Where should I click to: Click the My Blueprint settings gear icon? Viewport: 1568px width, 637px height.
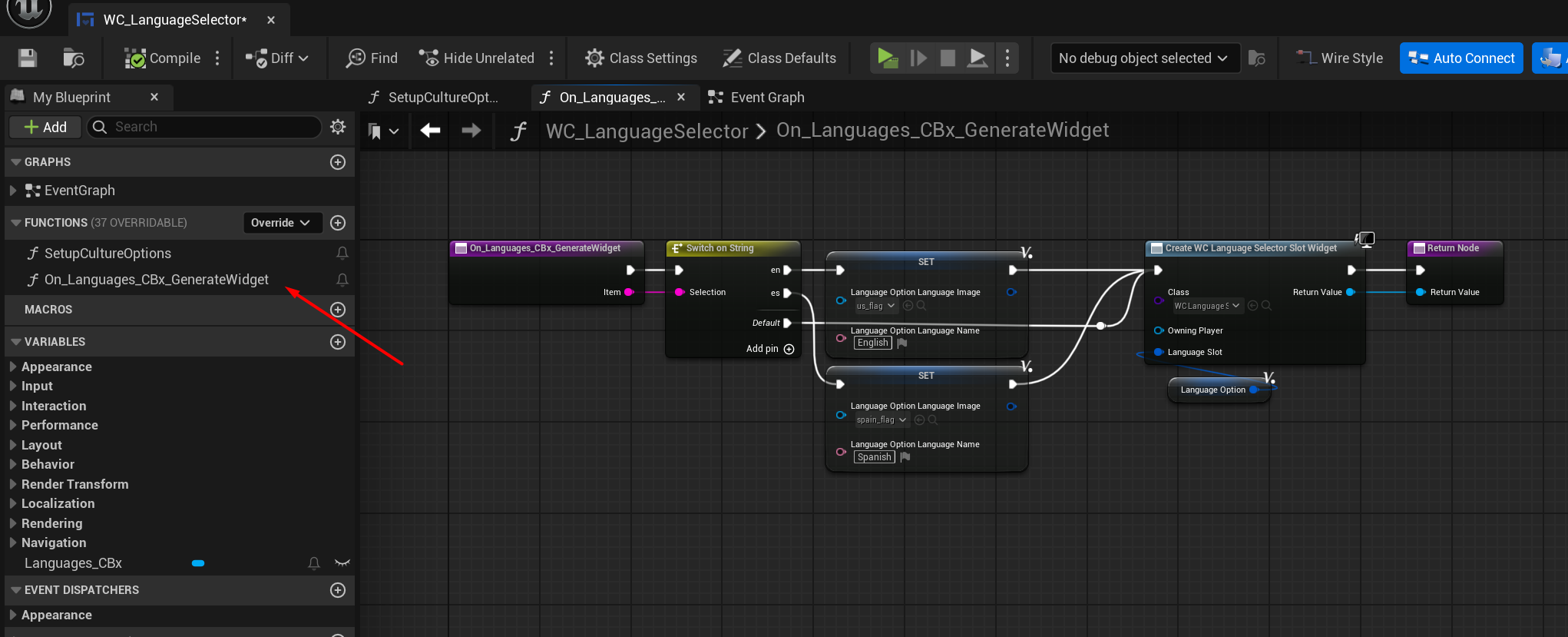[338, 127]
